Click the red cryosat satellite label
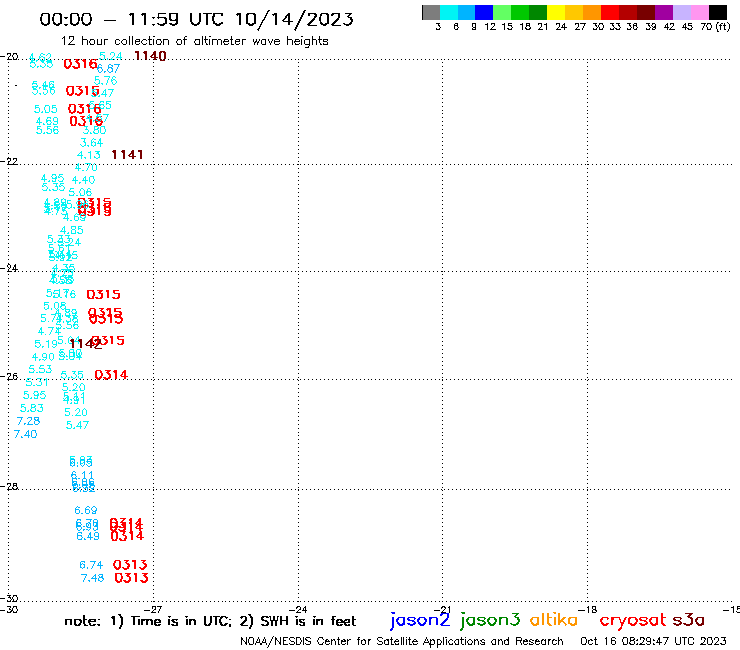The width and height of the screenshot is (740, 650). pyautogui.click(x=633, y=621)
